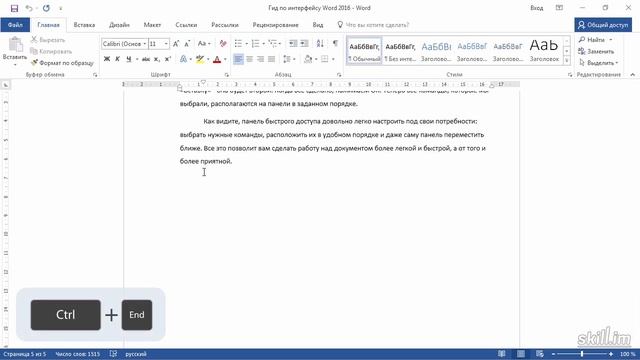The height and width of the screenshot is (360, 640).
Task: Open borders dropdown
Action: click(333, 59)
